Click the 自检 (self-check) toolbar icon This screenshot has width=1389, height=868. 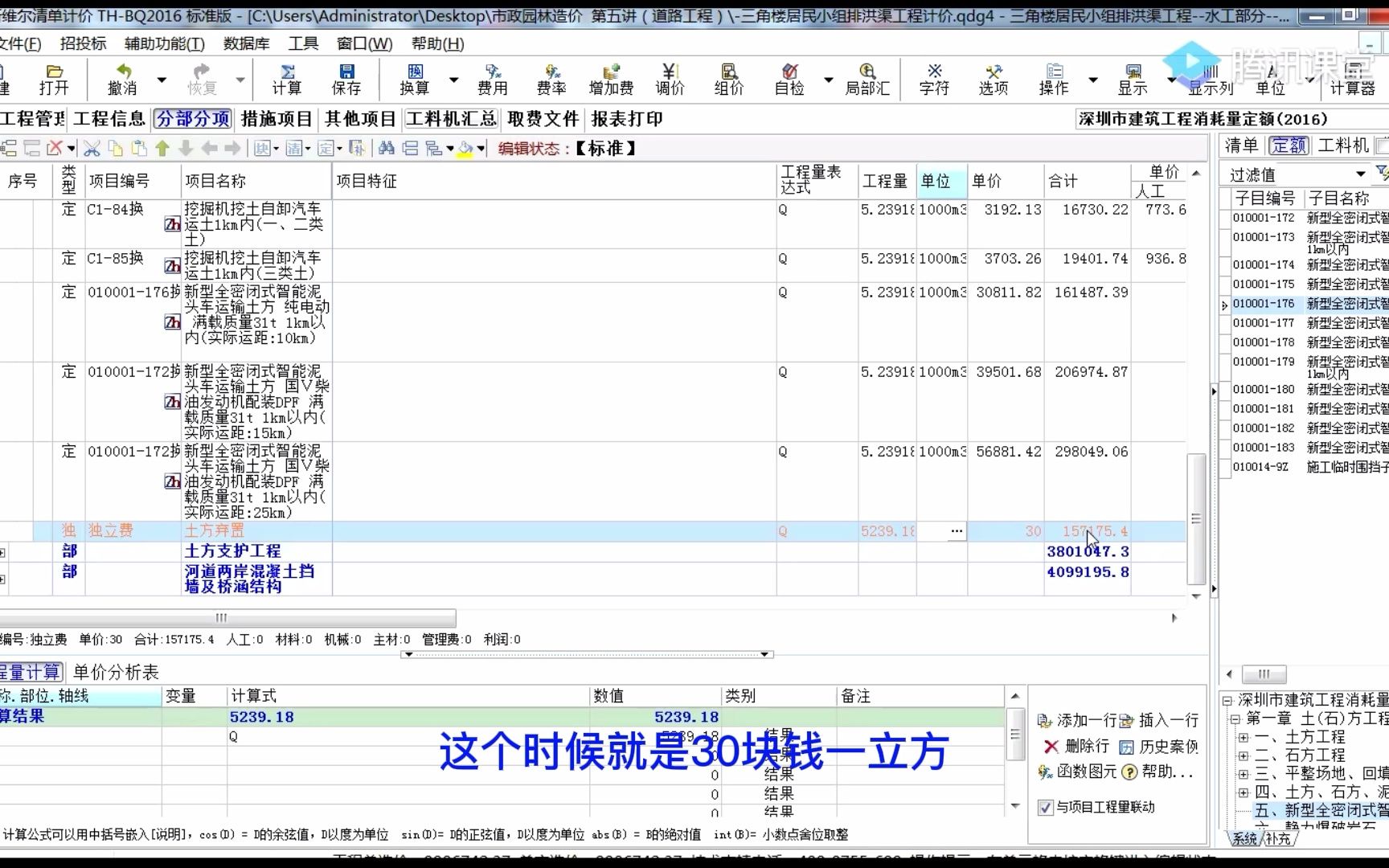pyautogui.click(x=789, y=80)
